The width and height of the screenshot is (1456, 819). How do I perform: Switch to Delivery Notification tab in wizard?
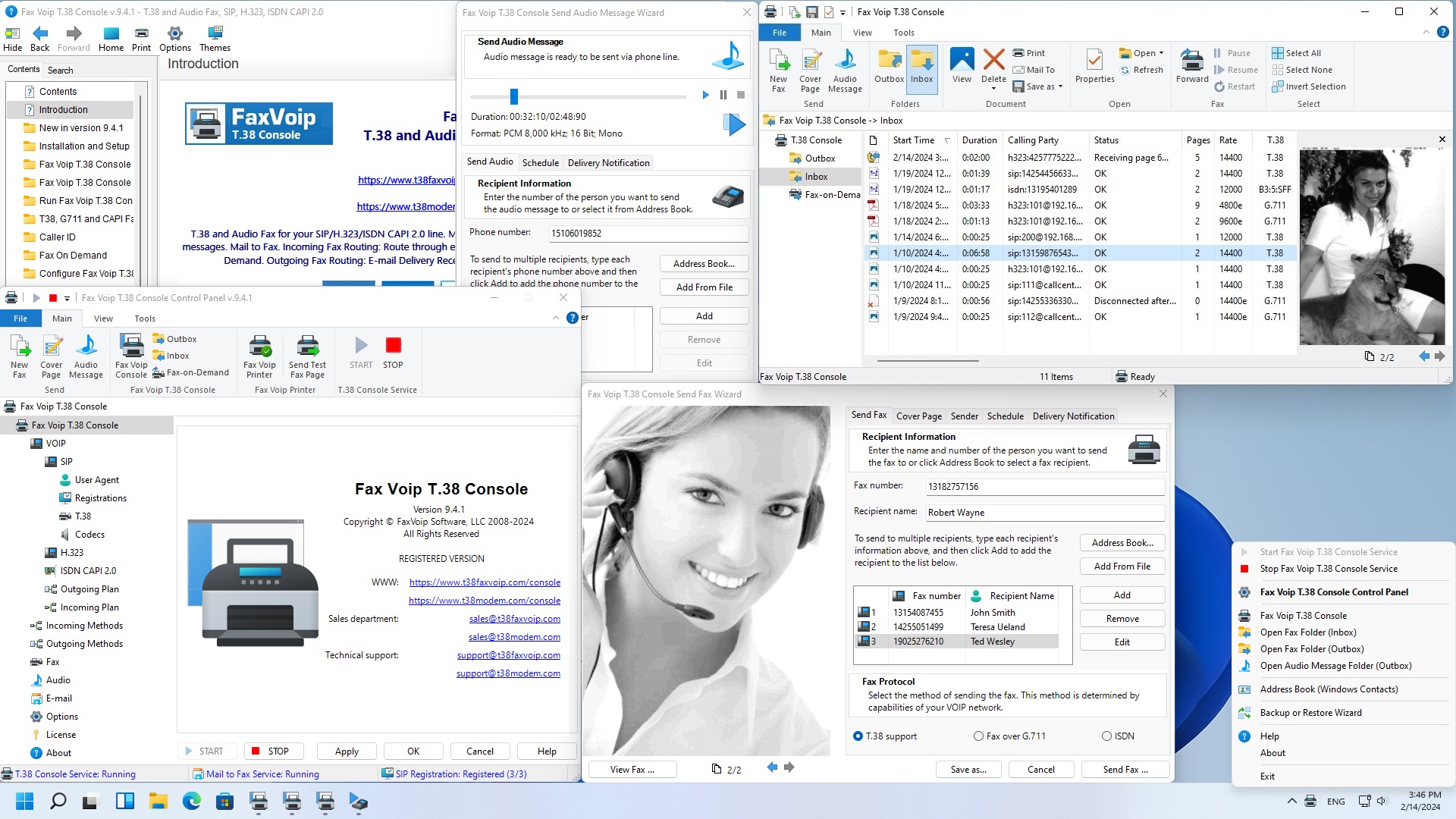coord(1073,416)
